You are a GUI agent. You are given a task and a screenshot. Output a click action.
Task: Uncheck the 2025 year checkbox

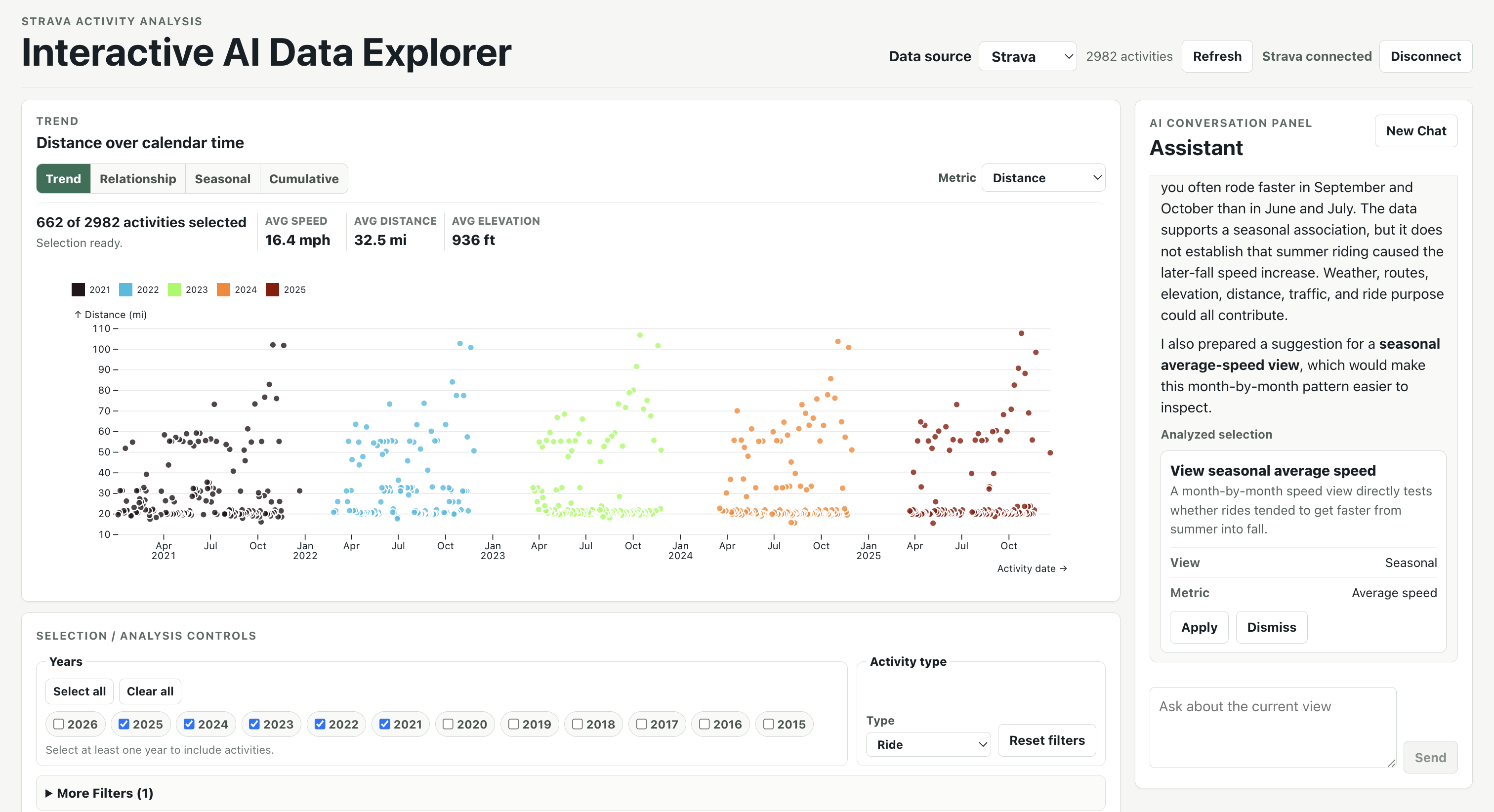tap(124, 724)
